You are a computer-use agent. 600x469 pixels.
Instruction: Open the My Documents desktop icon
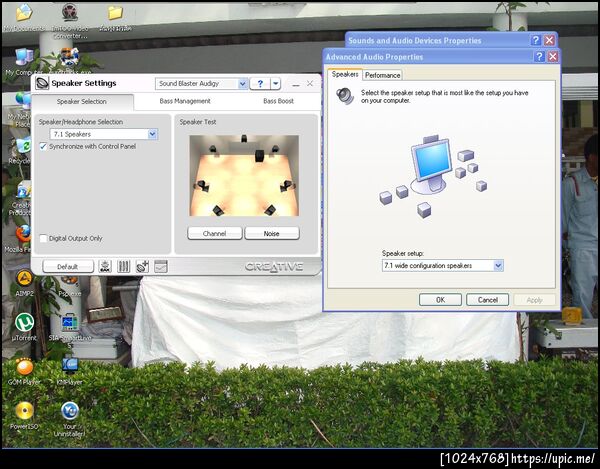[x=24, y=18]
